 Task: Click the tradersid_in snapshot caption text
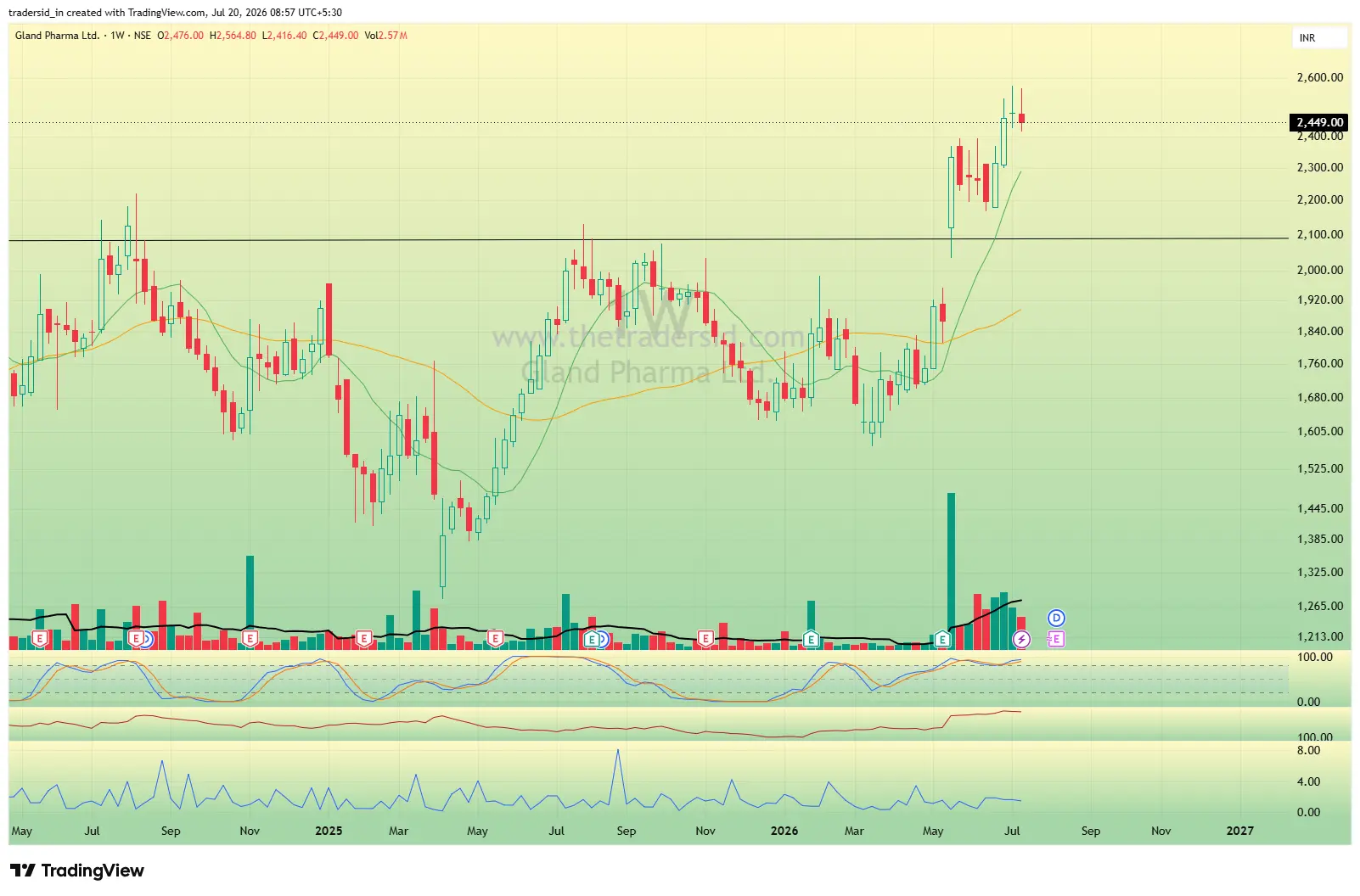coord(175,13)
